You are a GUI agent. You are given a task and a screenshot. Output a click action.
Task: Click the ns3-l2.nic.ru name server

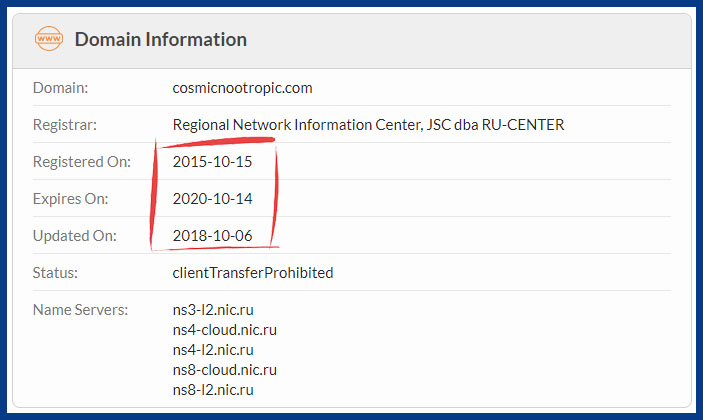(213, 310)
